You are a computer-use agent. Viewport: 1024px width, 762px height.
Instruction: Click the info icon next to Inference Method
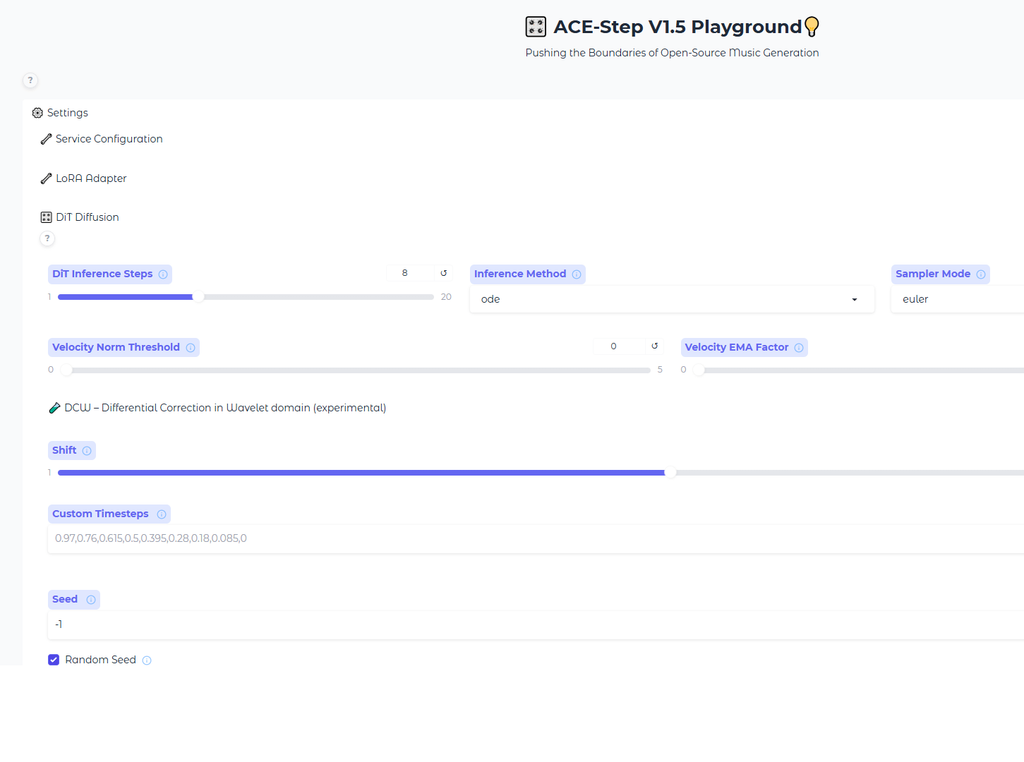click(577, 274)
